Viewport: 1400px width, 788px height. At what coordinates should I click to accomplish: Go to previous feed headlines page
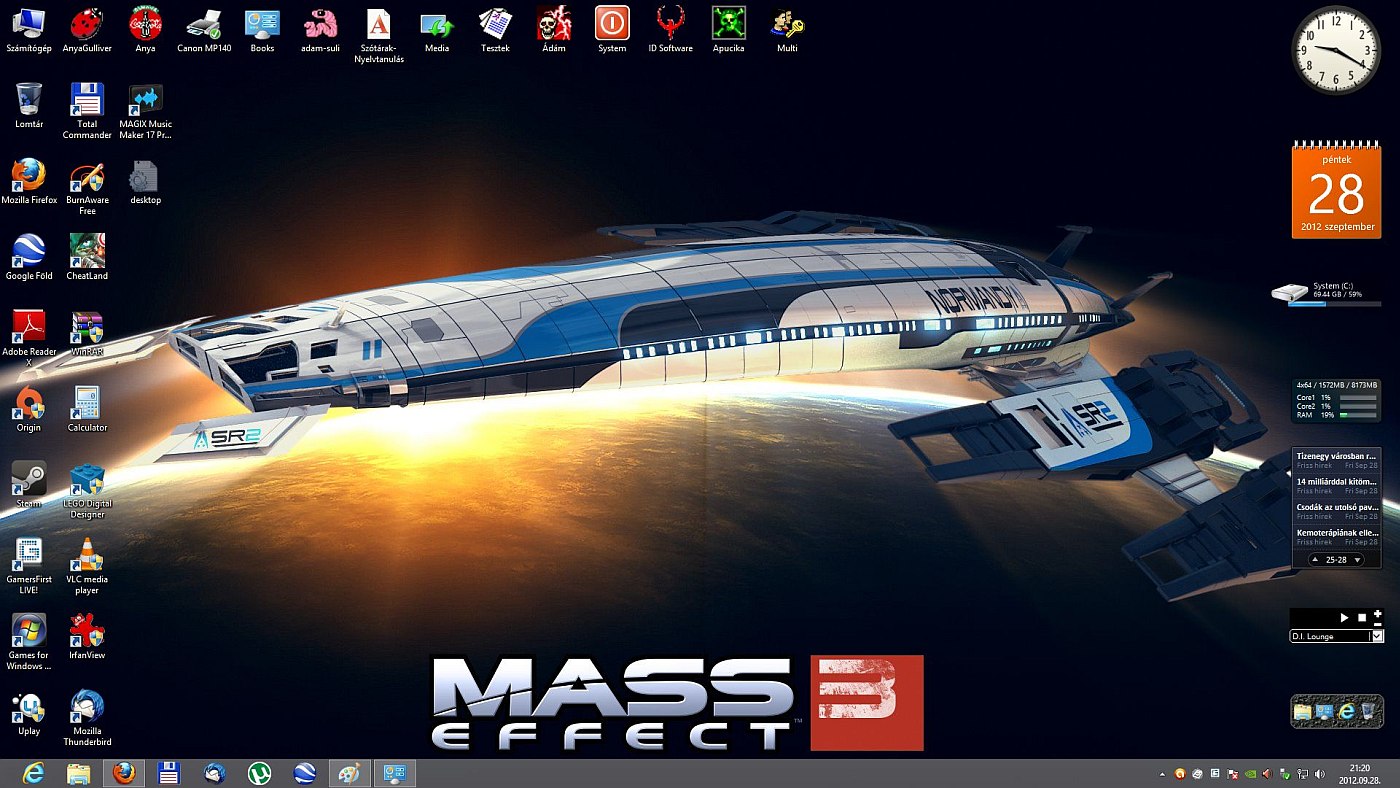[x=1315, y=560]
